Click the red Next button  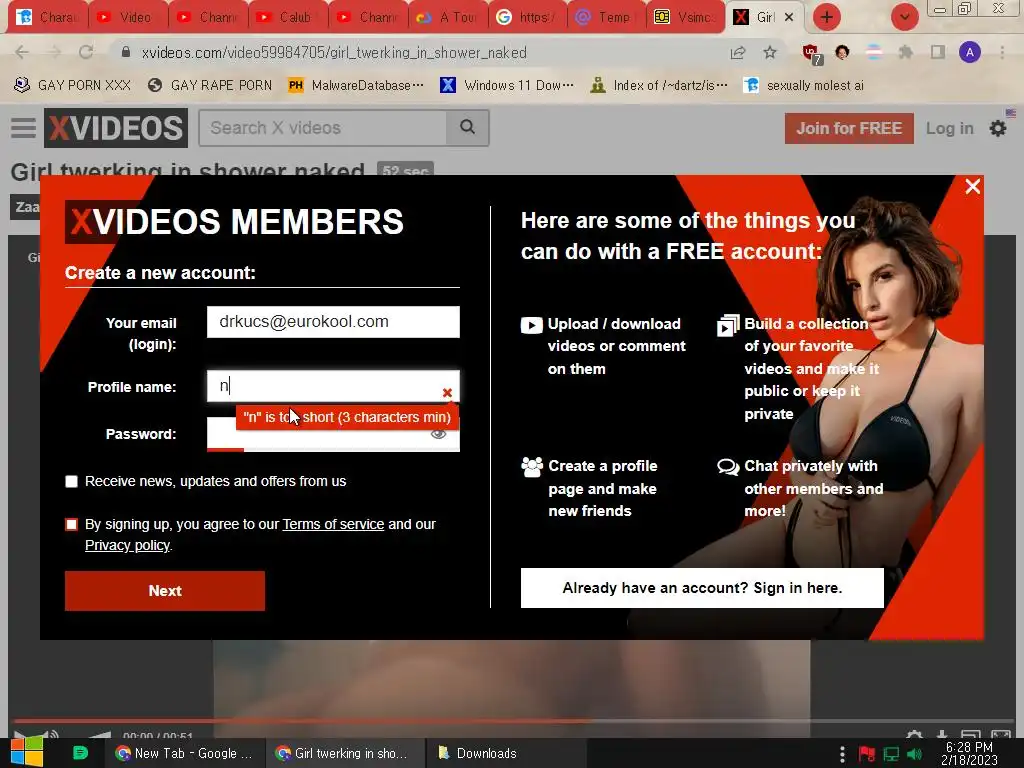(165, 591)
